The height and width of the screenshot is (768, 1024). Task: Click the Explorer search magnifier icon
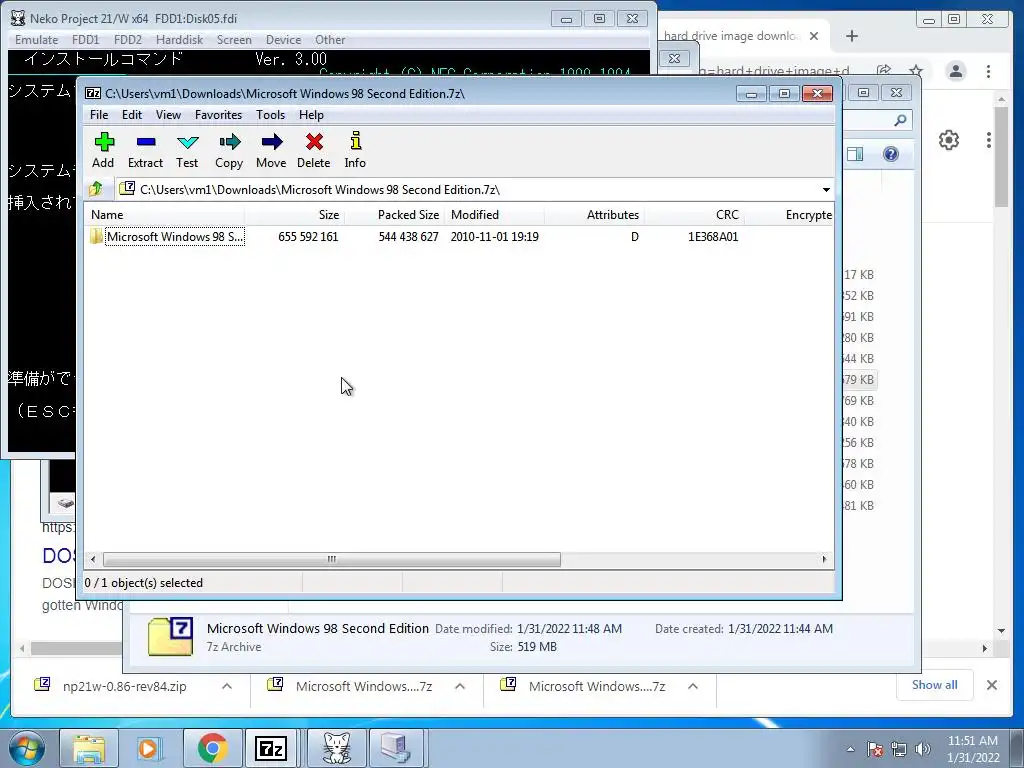901,120
